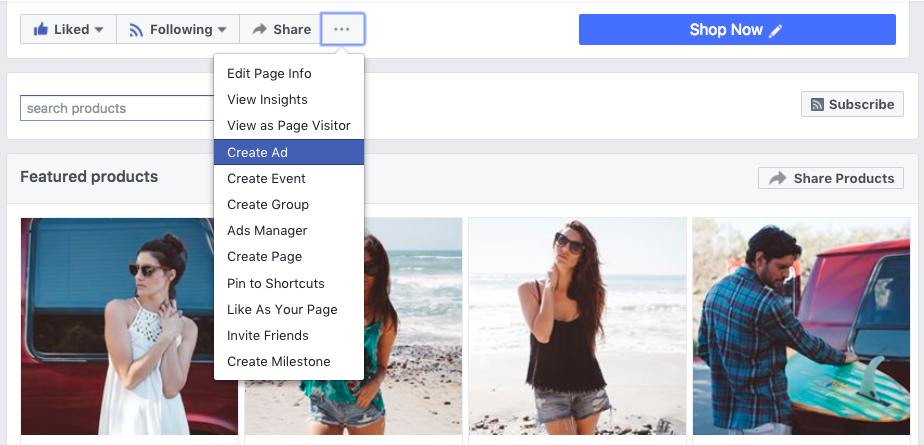Click the Subscribe RSS icon
Image resolution: width=924 pixels, height=445 pixels.
tap(817, 104)
